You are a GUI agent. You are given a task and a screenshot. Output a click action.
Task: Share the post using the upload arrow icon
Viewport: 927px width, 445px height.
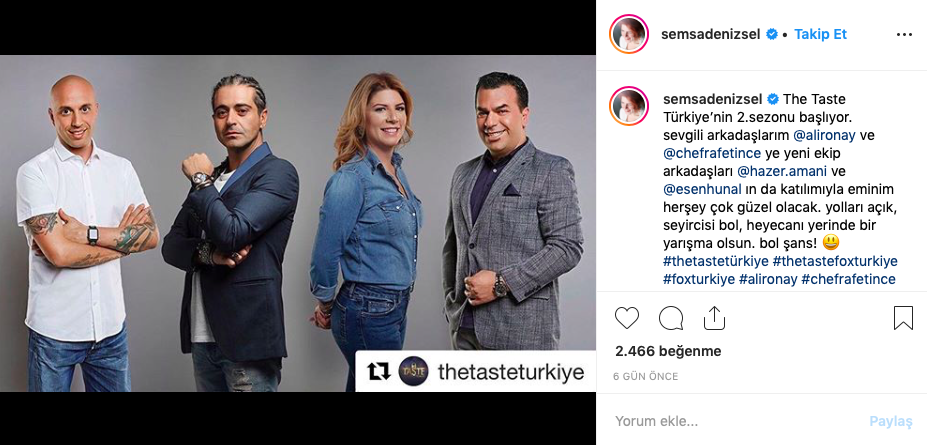click(714, 318)
